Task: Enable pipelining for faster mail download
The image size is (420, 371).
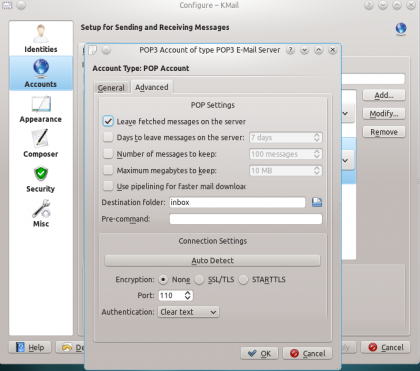Action: click(108, 186)
